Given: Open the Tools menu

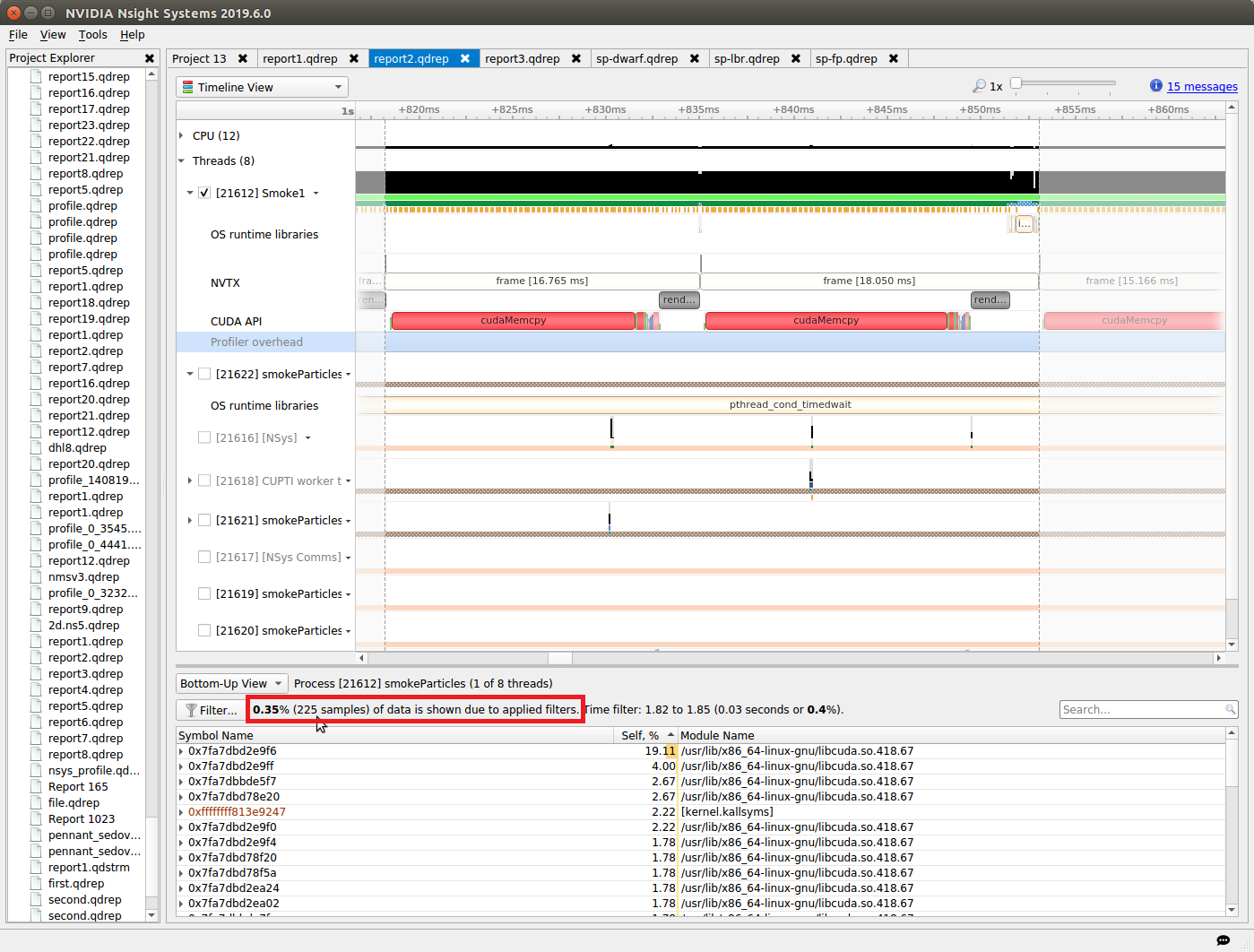Looking at the screenshot, I should point(92,34).
